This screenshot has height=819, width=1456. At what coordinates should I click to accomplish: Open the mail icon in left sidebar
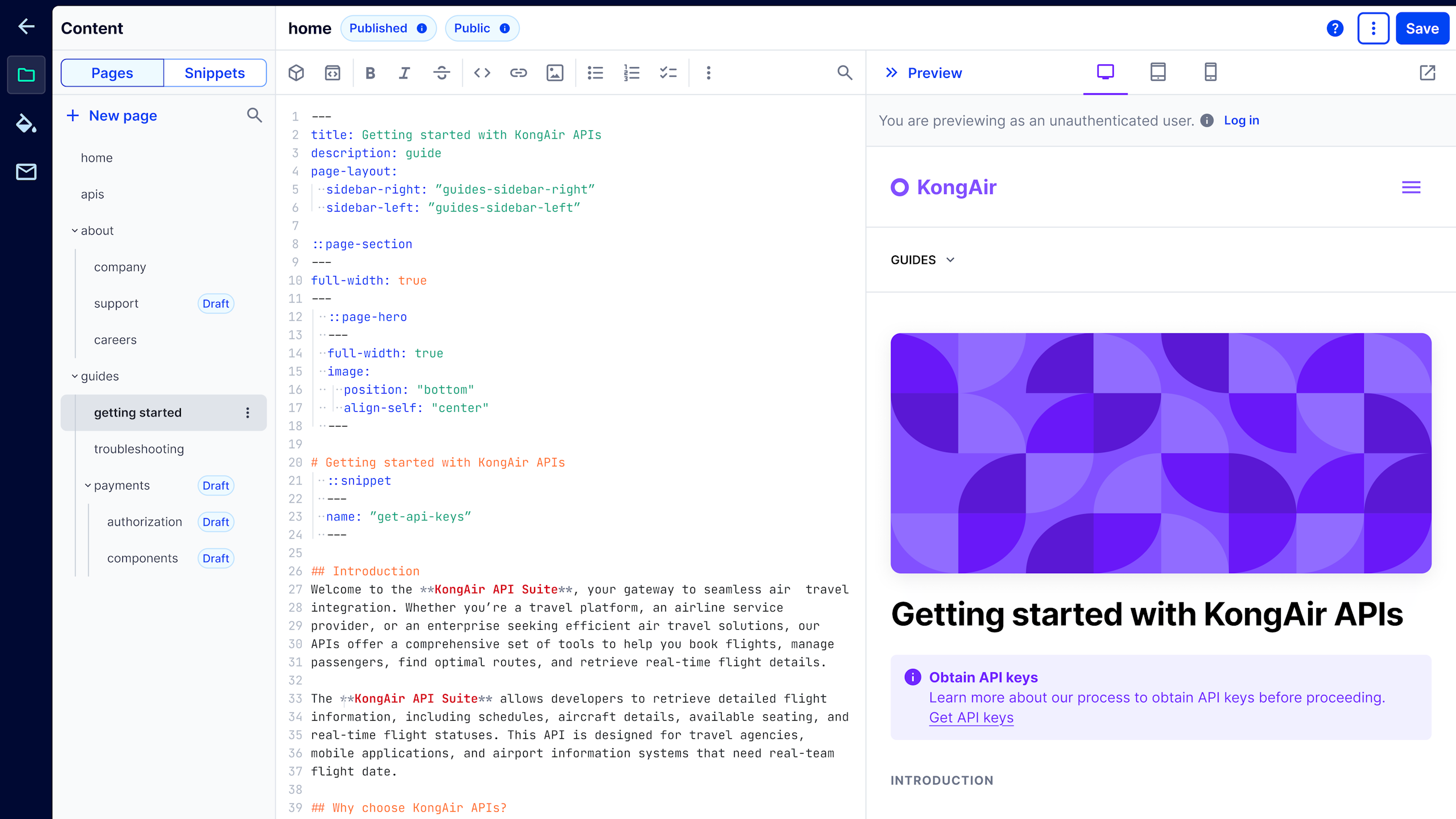(x=26, y=172)
